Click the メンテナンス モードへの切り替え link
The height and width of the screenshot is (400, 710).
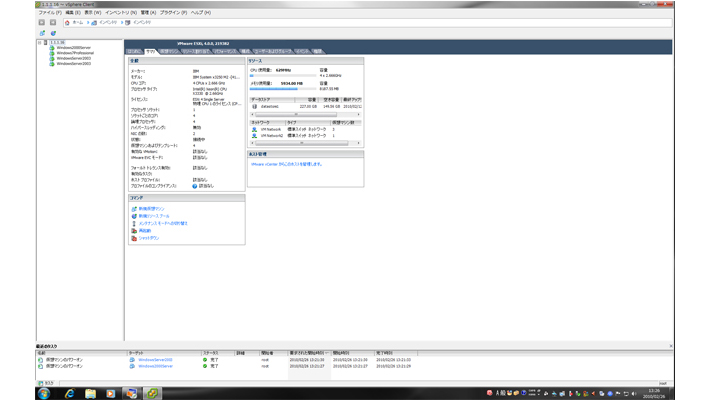pyautogui.click(x=163, y=223)
